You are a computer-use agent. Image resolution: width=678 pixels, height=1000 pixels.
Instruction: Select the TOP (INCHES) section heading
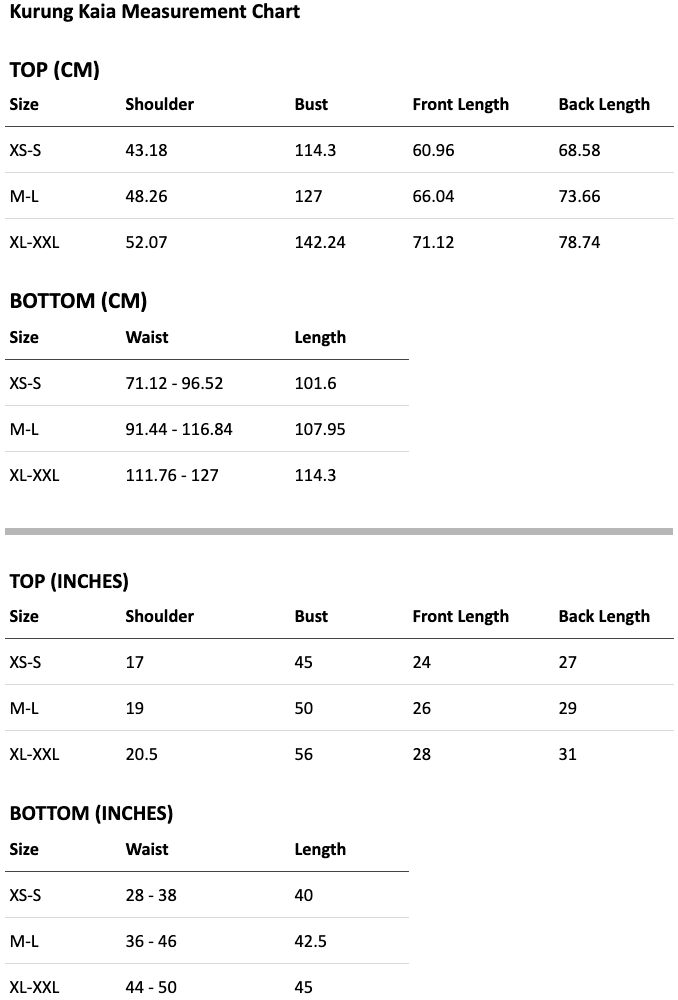tap(69, 582)
